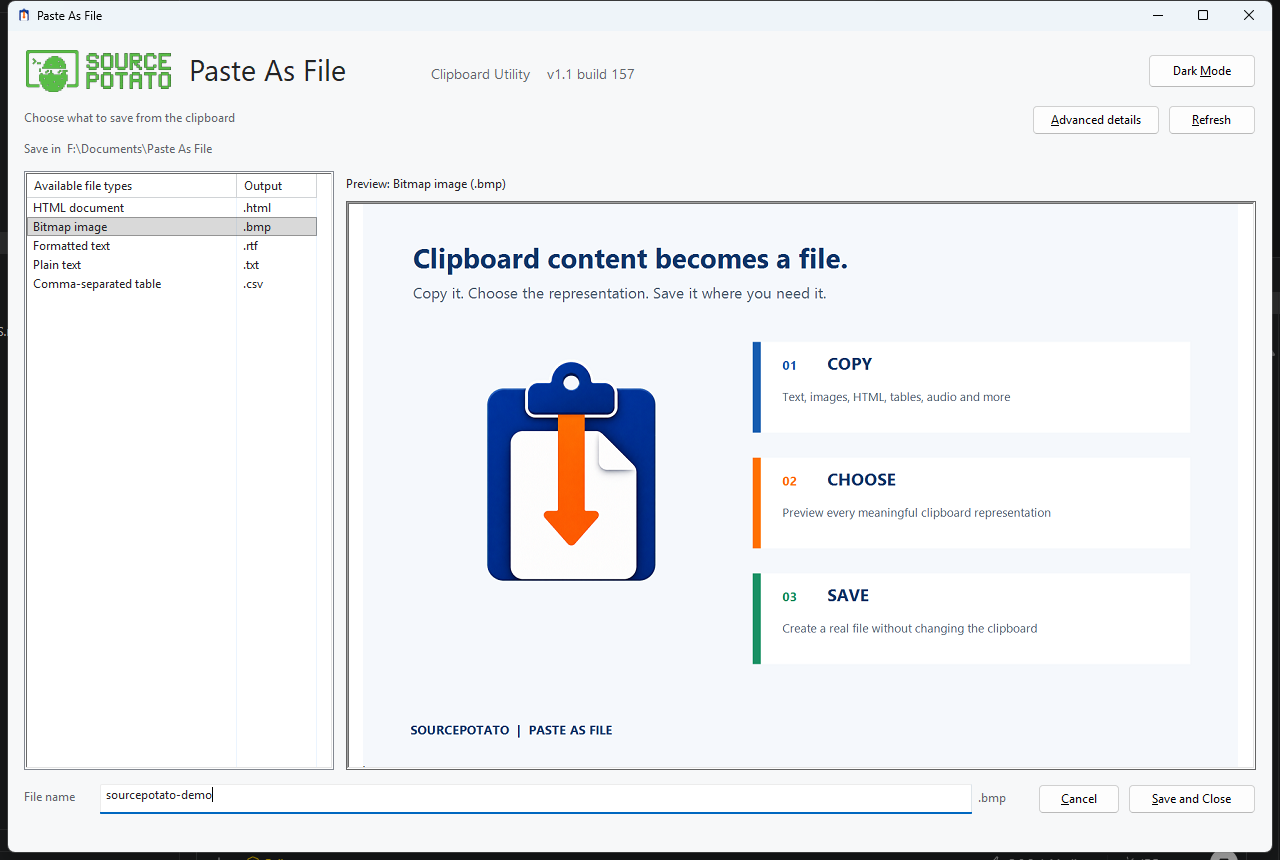The image size is (1280, 860).
Task: Open Advanced details
Action: (1095, 120)
